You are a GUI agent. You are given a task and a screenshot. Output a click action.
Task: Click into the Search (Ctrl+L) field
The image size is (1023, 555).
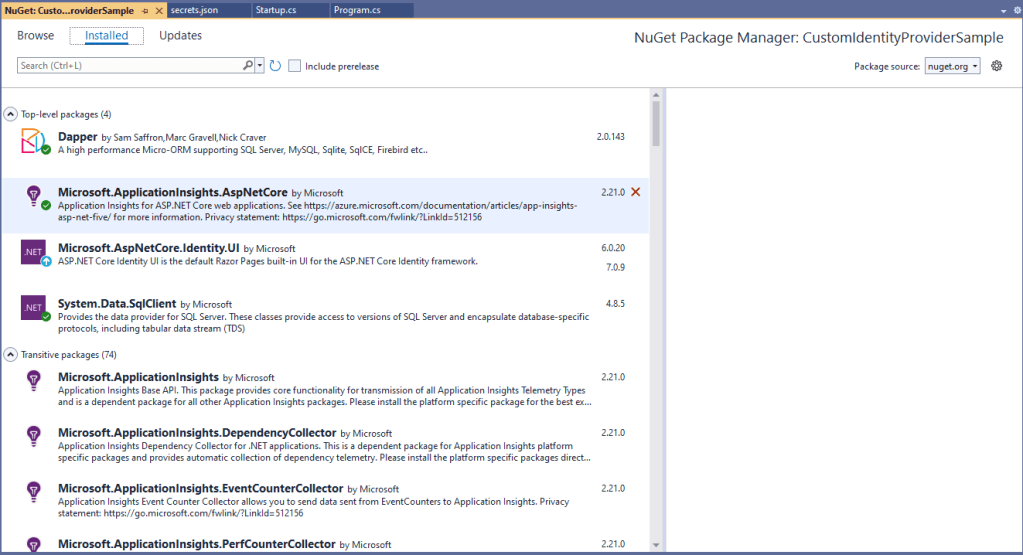click(128, 66)
